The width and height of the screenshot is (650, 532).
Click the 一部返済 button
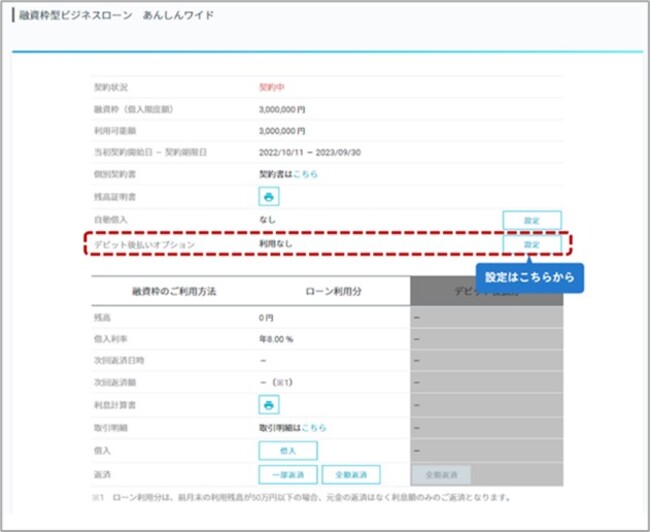tap(288, 474)
